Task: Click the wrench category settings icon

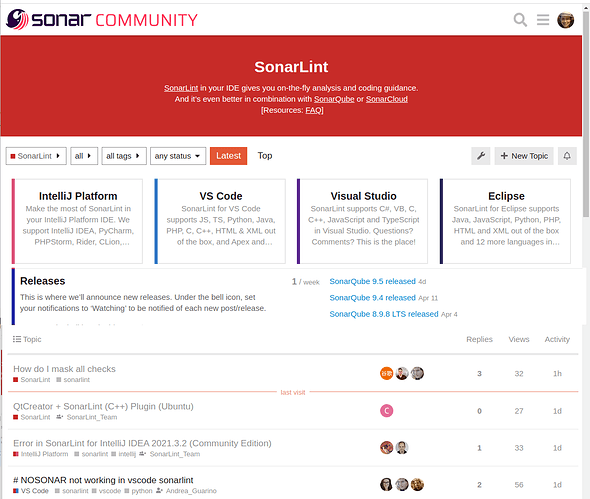Action: [x=481, y=156]
